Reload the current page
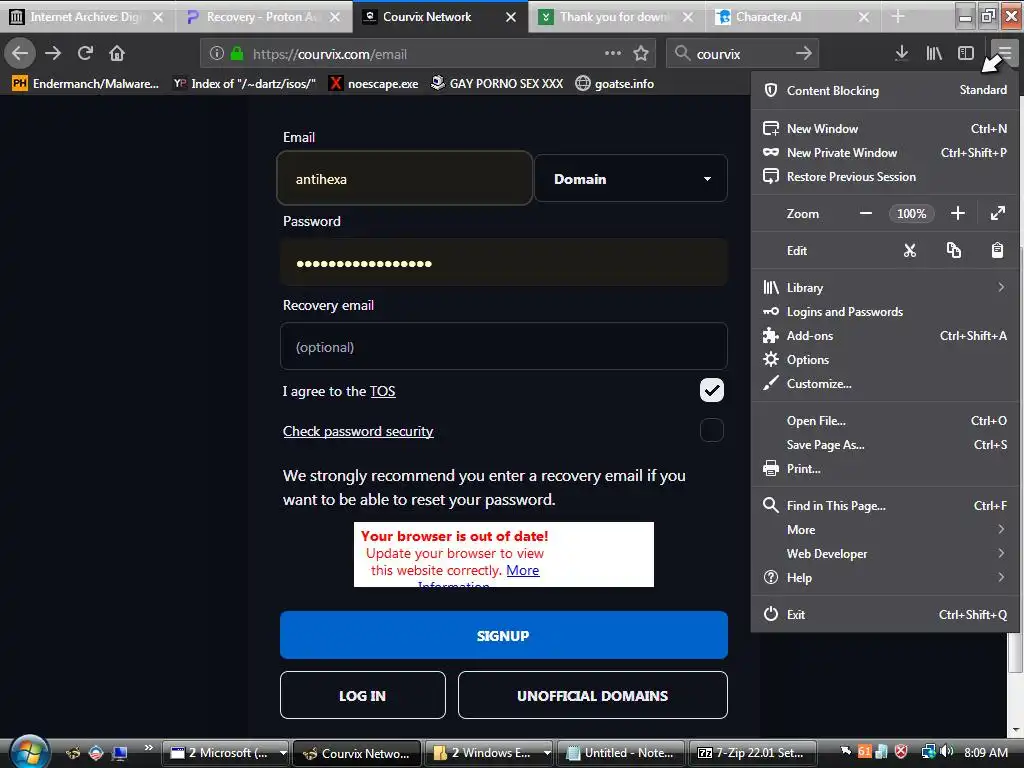The width and height of the screenshot is (1024, 768). click(85, 53)
